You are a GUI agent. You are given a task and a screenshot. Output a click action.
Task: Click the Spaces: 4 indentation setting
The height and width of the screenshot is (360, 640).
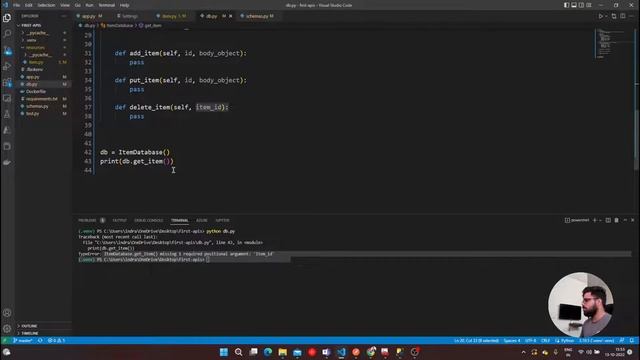[x=511, y=340]
